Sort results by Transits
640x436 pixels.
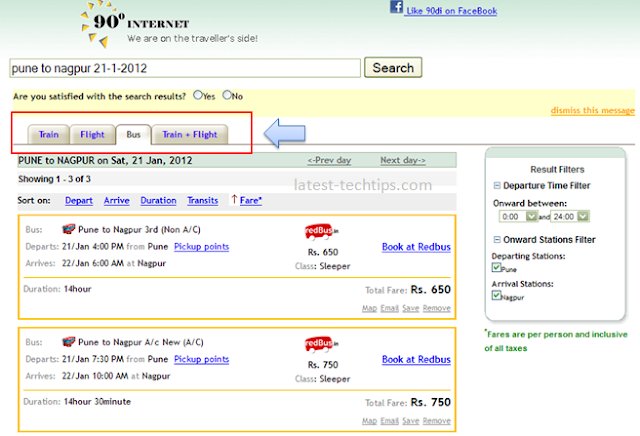pos(203,200)
